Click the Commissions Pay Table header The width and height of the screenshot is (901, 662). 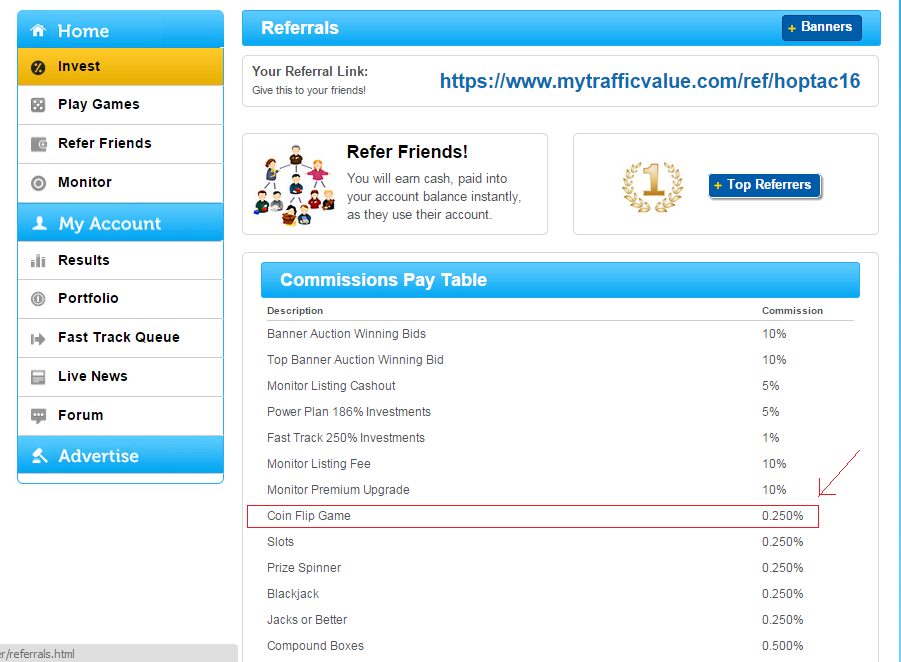point(560,280)
